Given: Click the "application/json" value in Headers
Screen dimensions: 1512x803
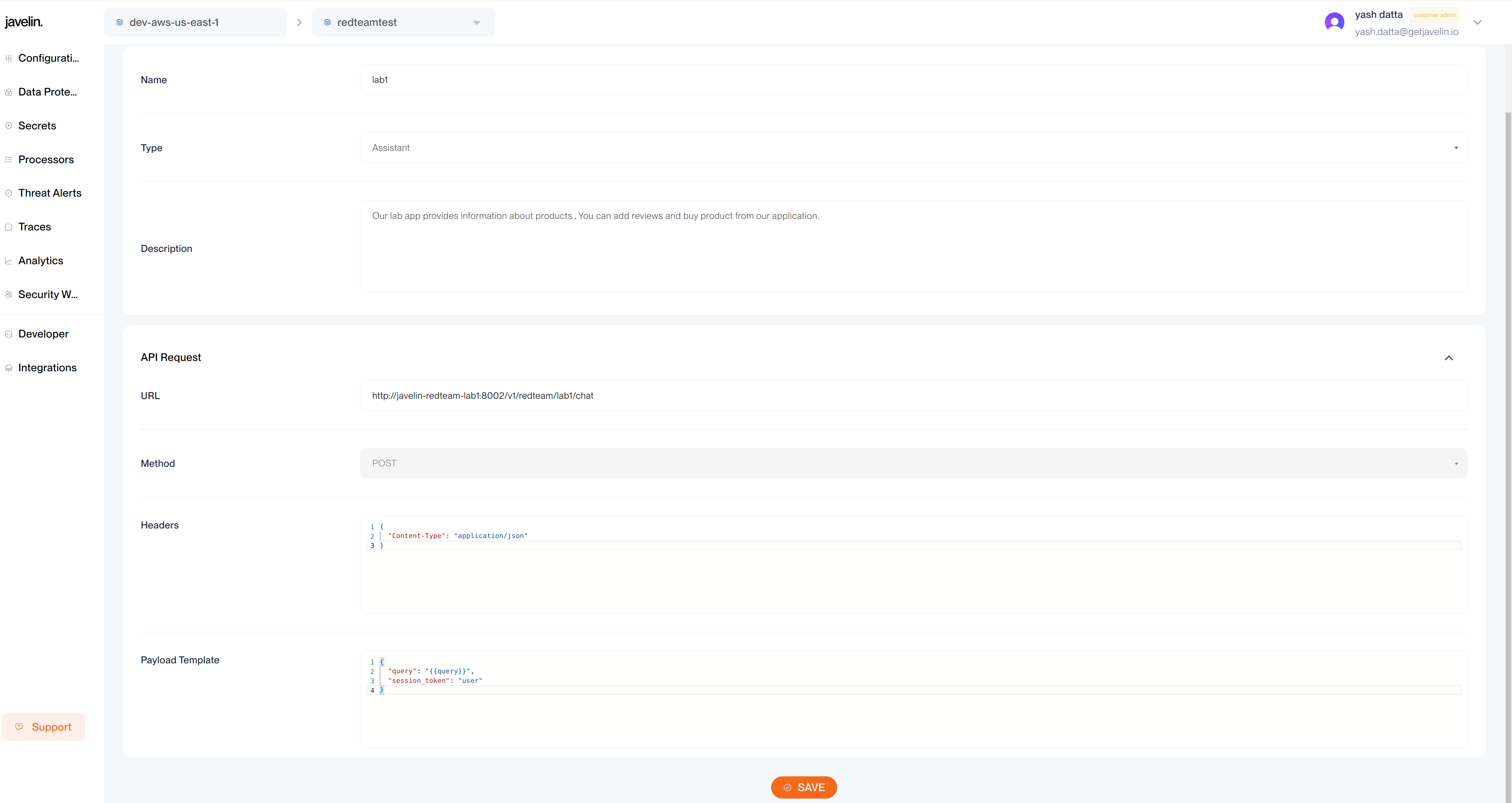Looking at the screenshot, I should pos(491,536).
